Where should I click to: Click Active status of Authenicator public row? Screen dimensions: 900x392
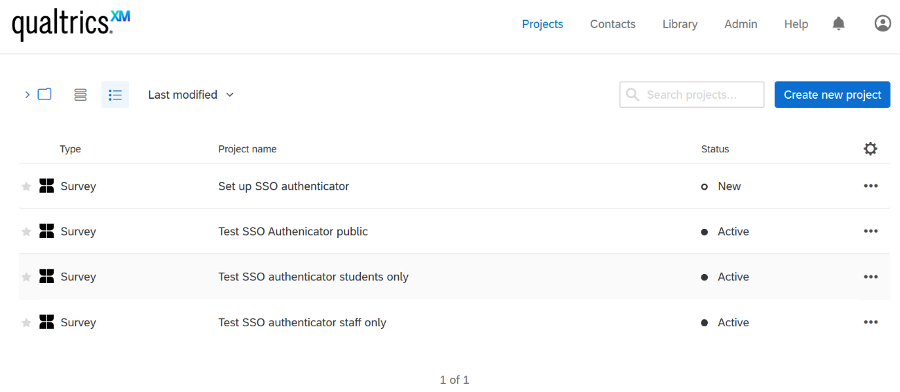point(726,231)
